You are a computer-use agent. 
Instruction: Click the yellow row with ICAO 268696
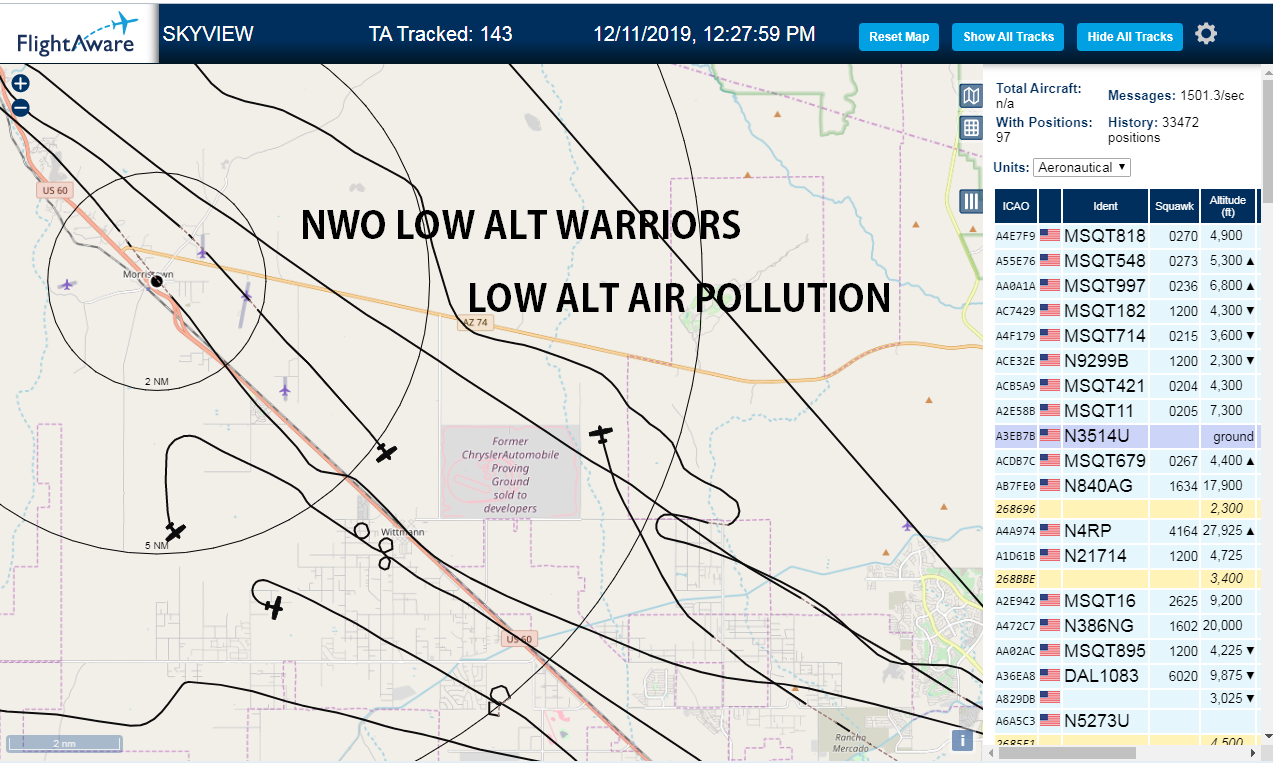click(1126, 508)
